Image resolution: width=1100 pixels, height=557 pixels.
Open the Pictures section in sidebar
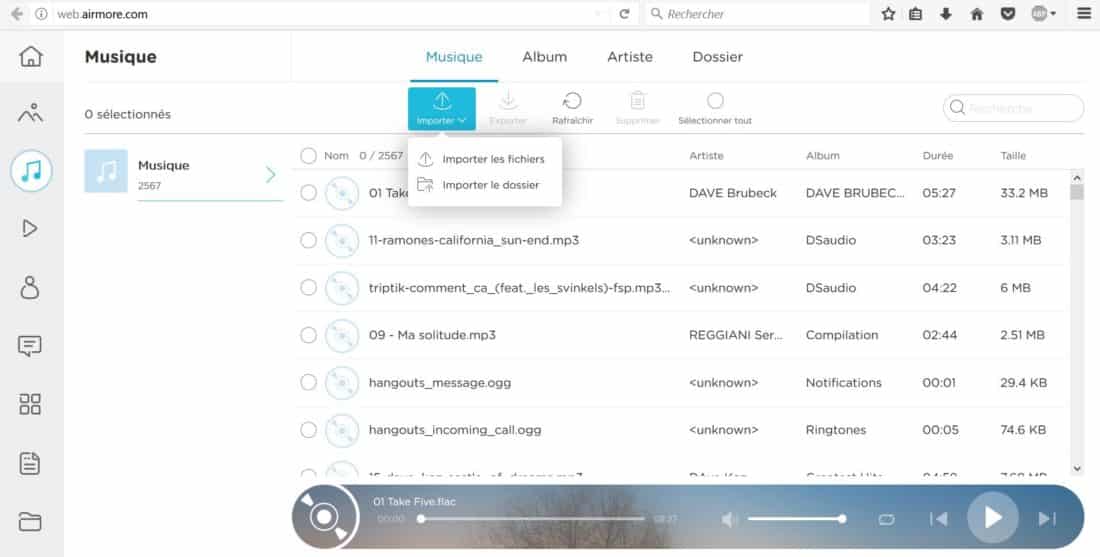(30, 113)
